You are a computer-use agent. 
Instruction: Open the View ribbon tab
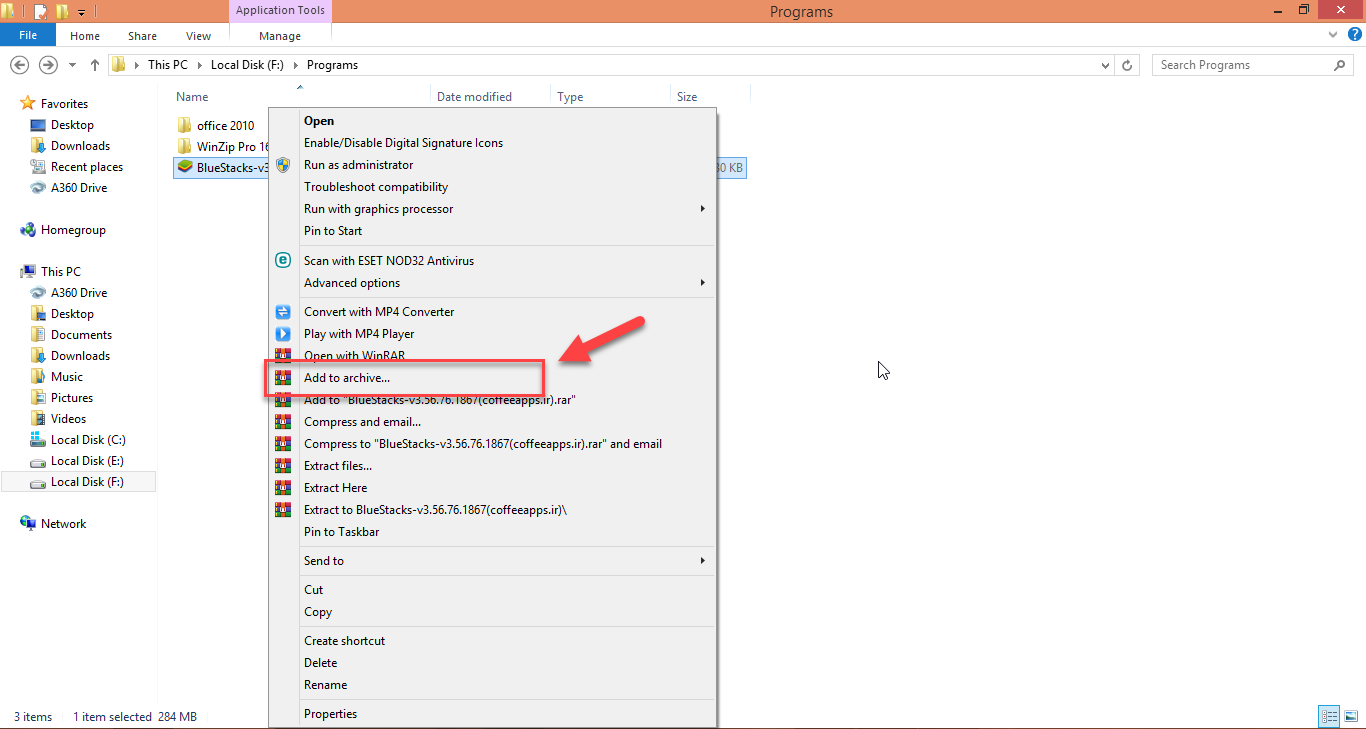tap(198, 36)
